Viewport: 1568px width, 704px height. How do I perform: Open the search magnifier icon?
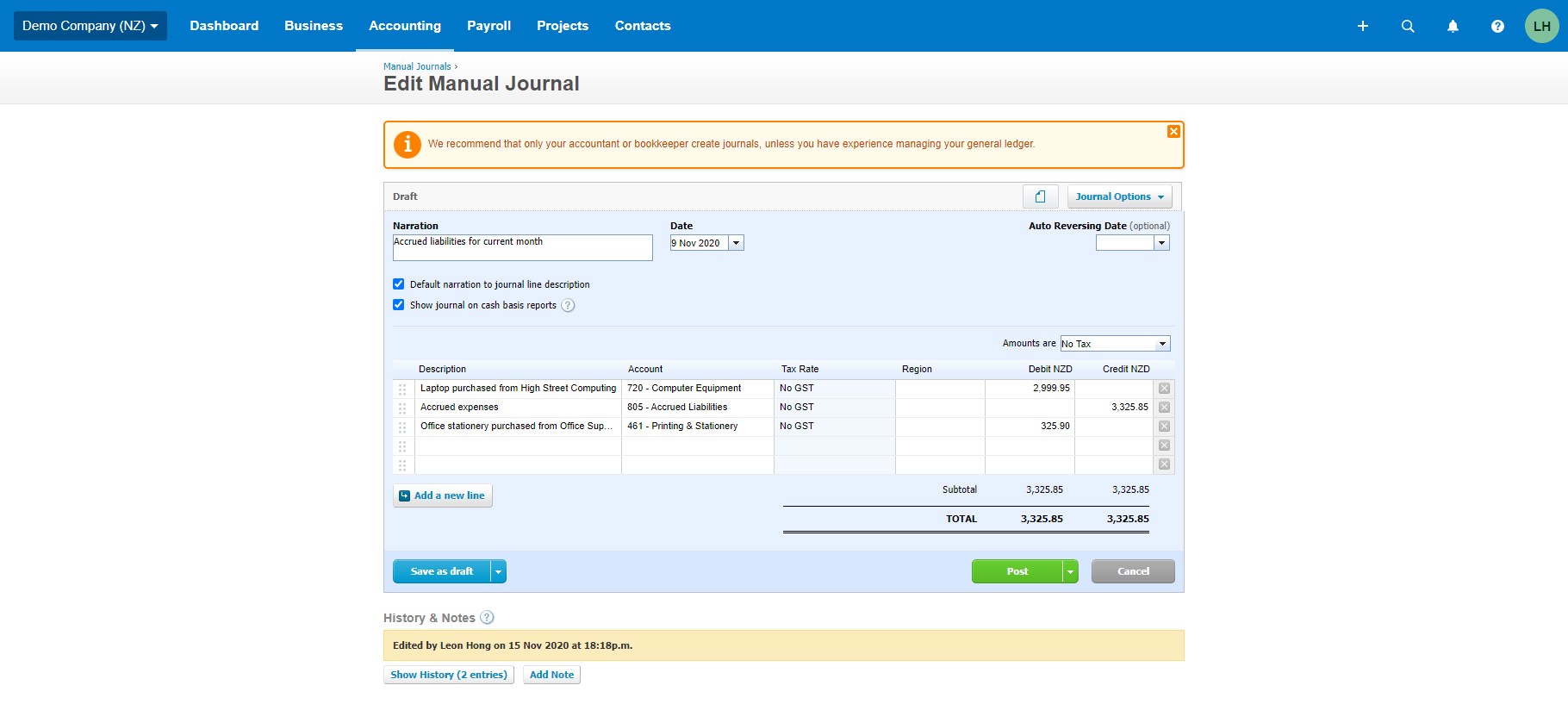click(x=1408, y=26)
